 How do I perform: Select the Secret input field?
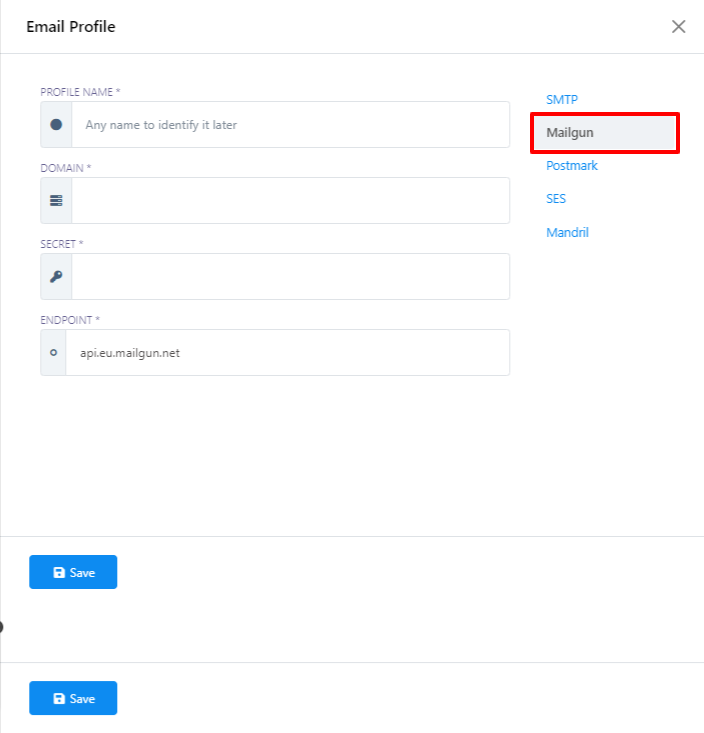[x=290, y=277]
